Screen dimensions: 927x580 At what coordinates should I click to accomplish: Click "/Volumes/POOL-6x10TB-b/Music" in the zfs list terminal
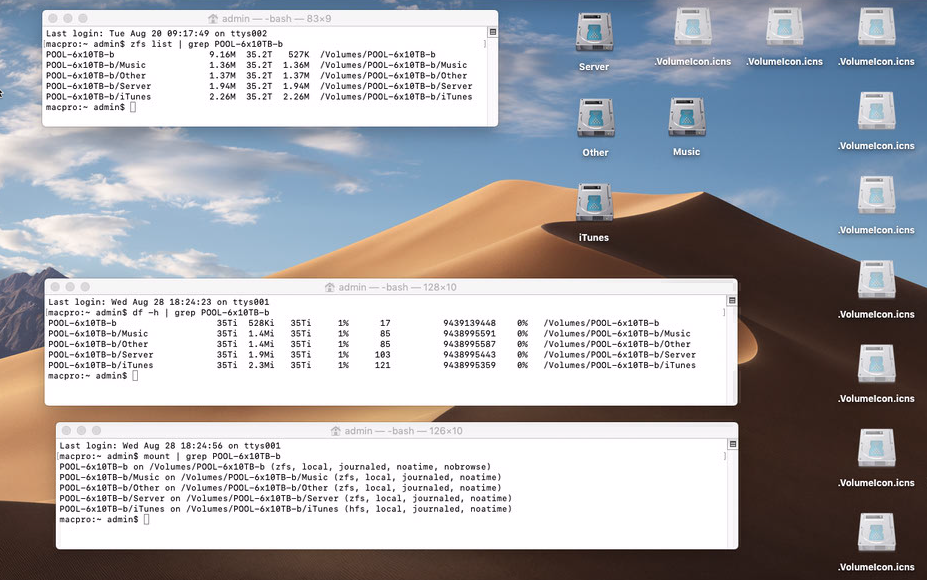click(x=394, y=65)
